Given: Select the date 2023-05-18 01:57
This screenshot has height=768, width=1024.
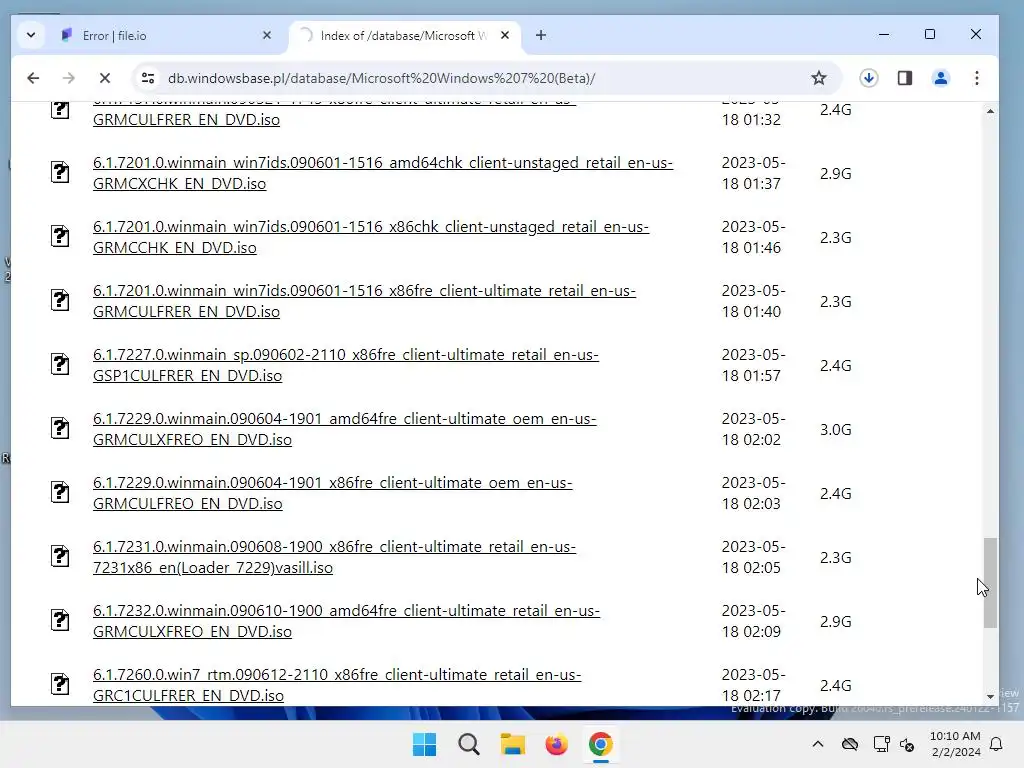Looking at the screenshot, I should coord(753,365).
